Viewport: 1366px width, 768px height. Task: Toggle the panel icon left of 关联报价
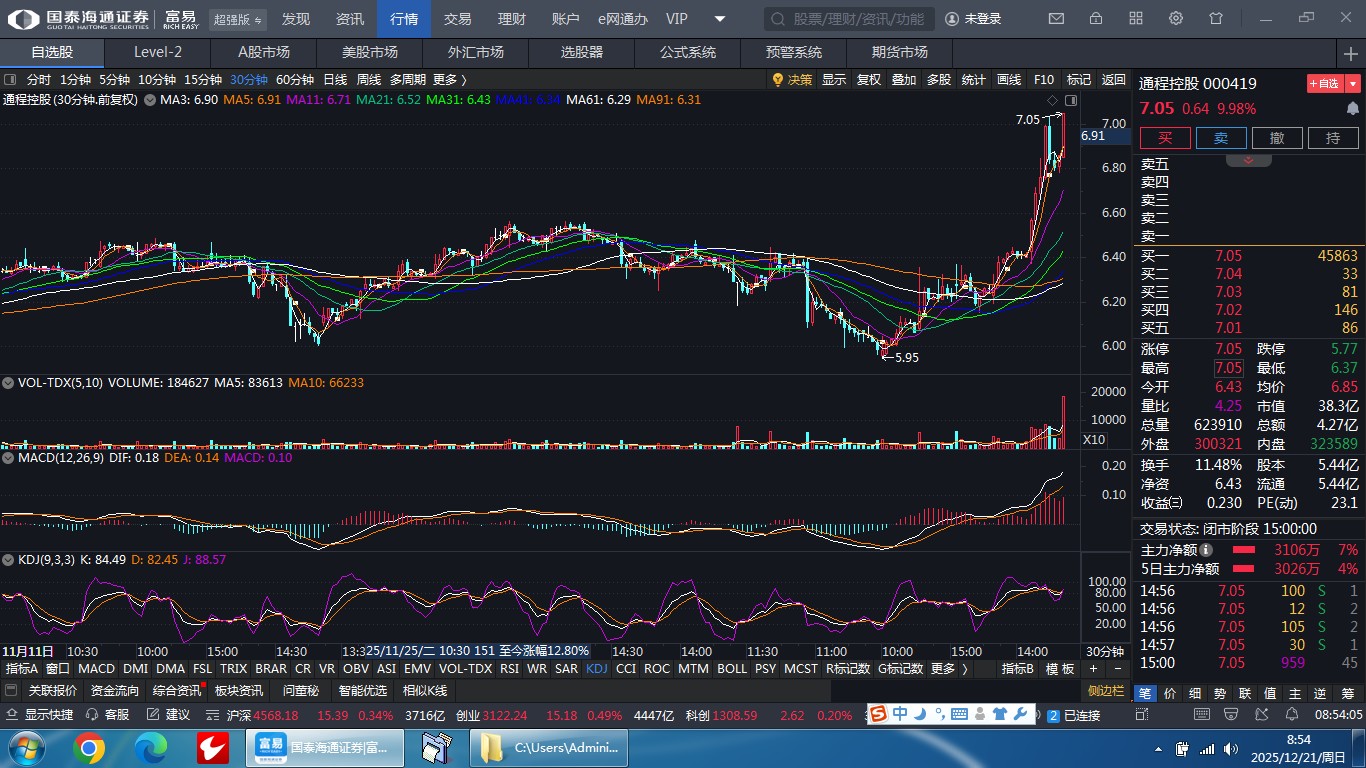pyautogui.click(x=11, y=691)
